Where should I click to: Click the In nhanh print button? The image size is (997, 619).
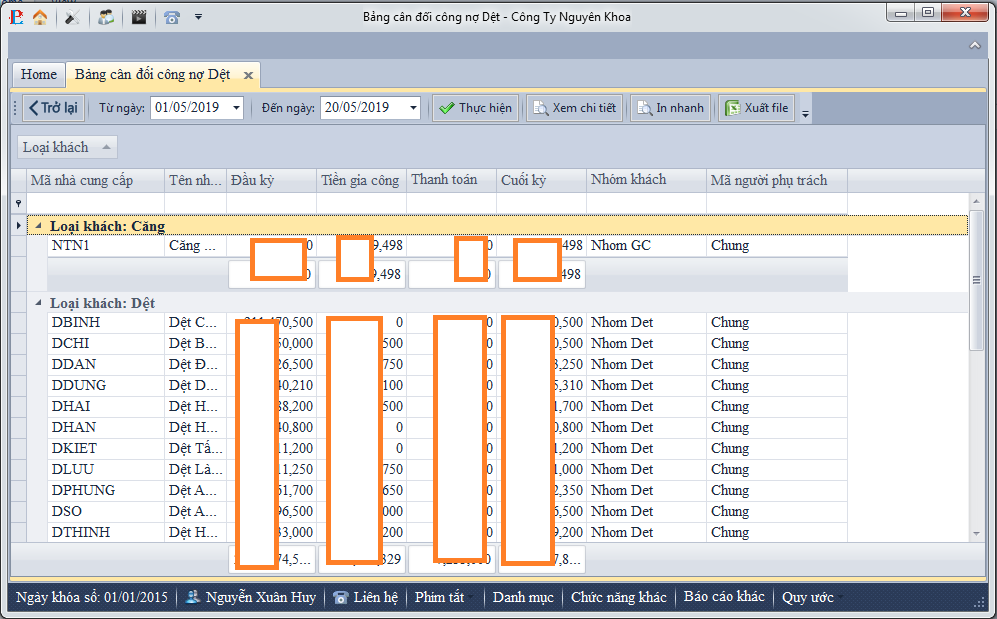click(671, 108)
